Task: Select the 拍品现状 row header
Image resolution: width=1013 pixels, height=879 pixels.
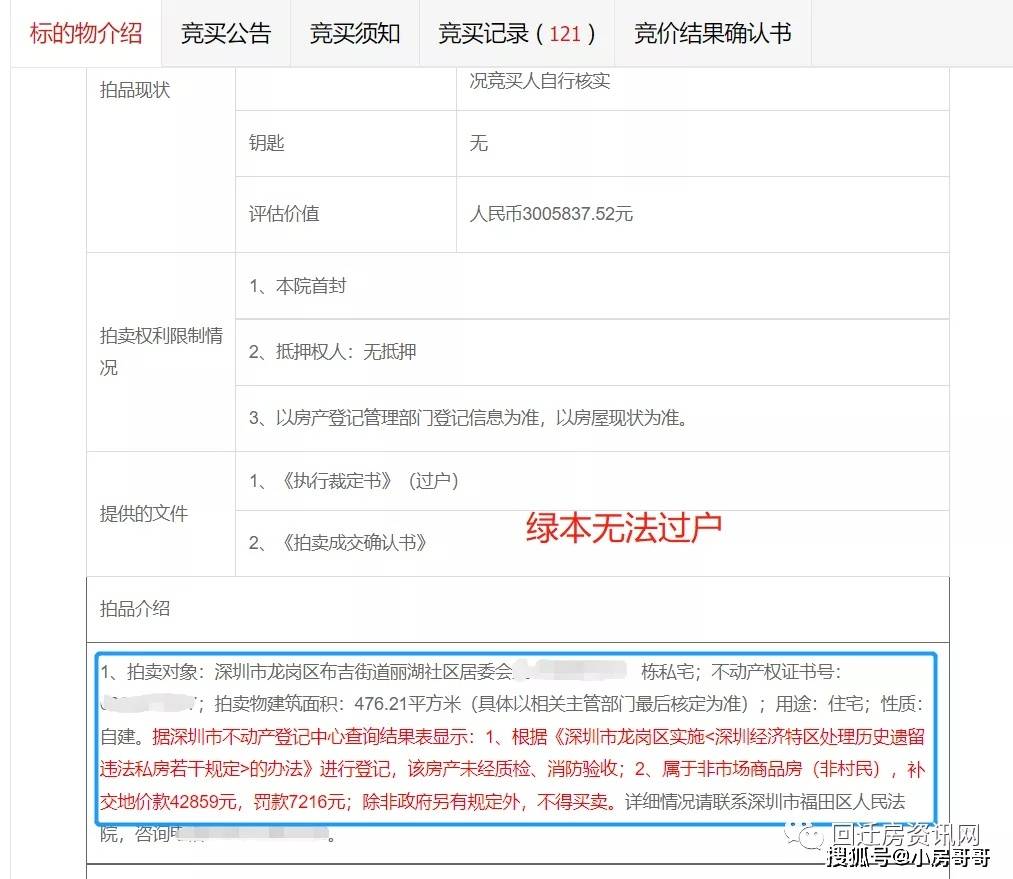Action: pos(135,90)
